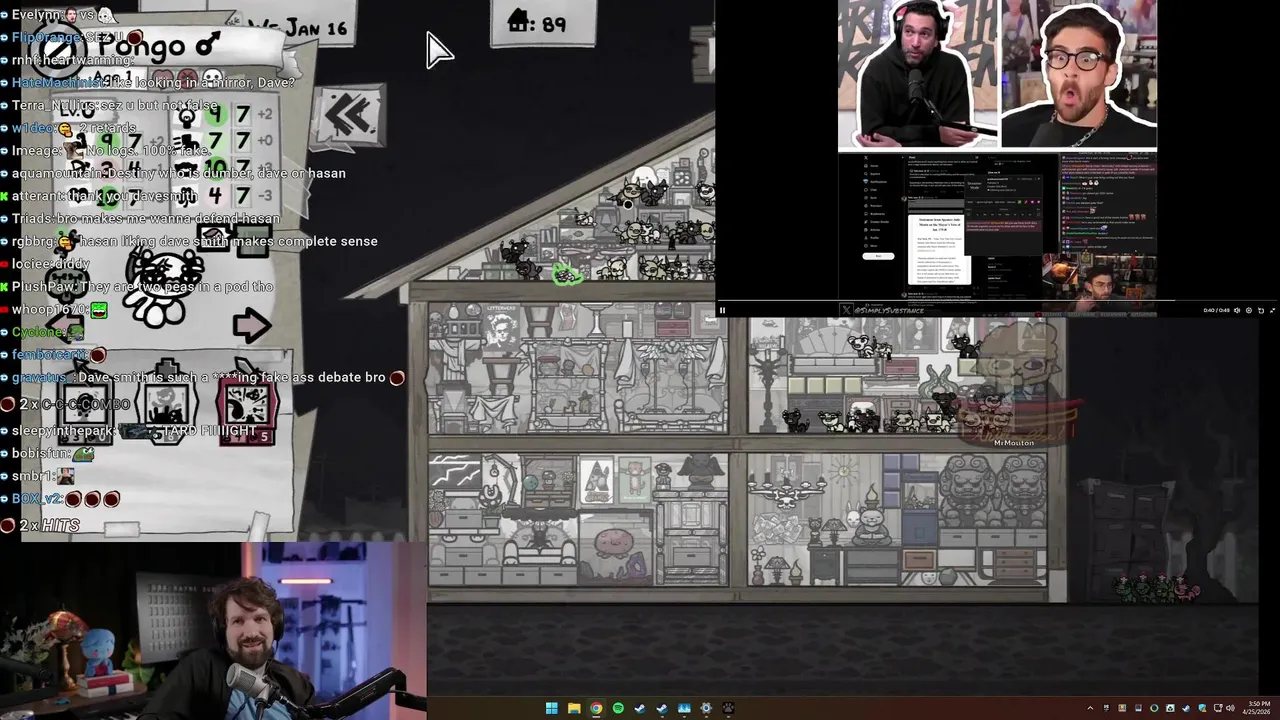Open the Windows Start menu

point(552,708)
